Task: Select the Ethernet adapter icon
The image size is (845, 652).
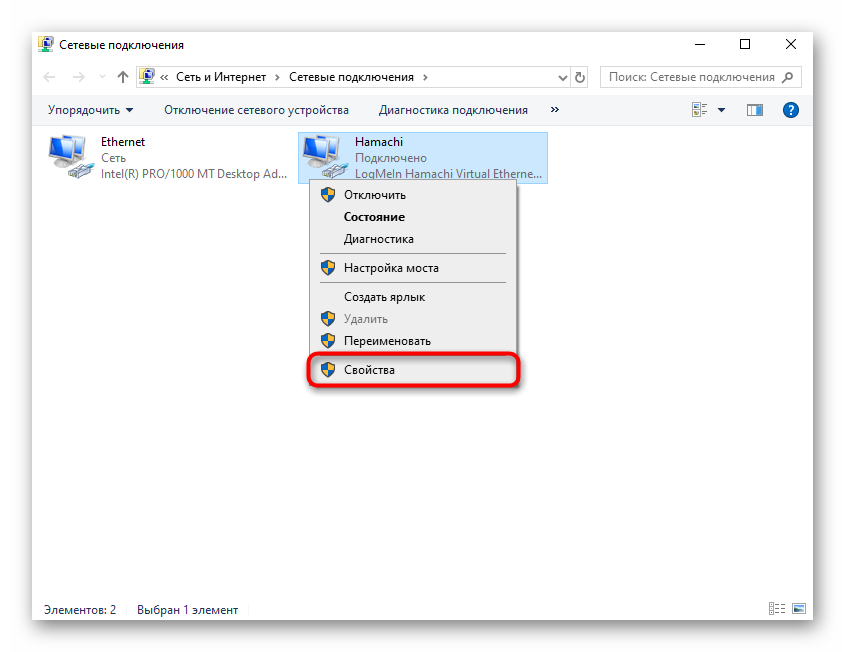Action: tap(70, 157)
